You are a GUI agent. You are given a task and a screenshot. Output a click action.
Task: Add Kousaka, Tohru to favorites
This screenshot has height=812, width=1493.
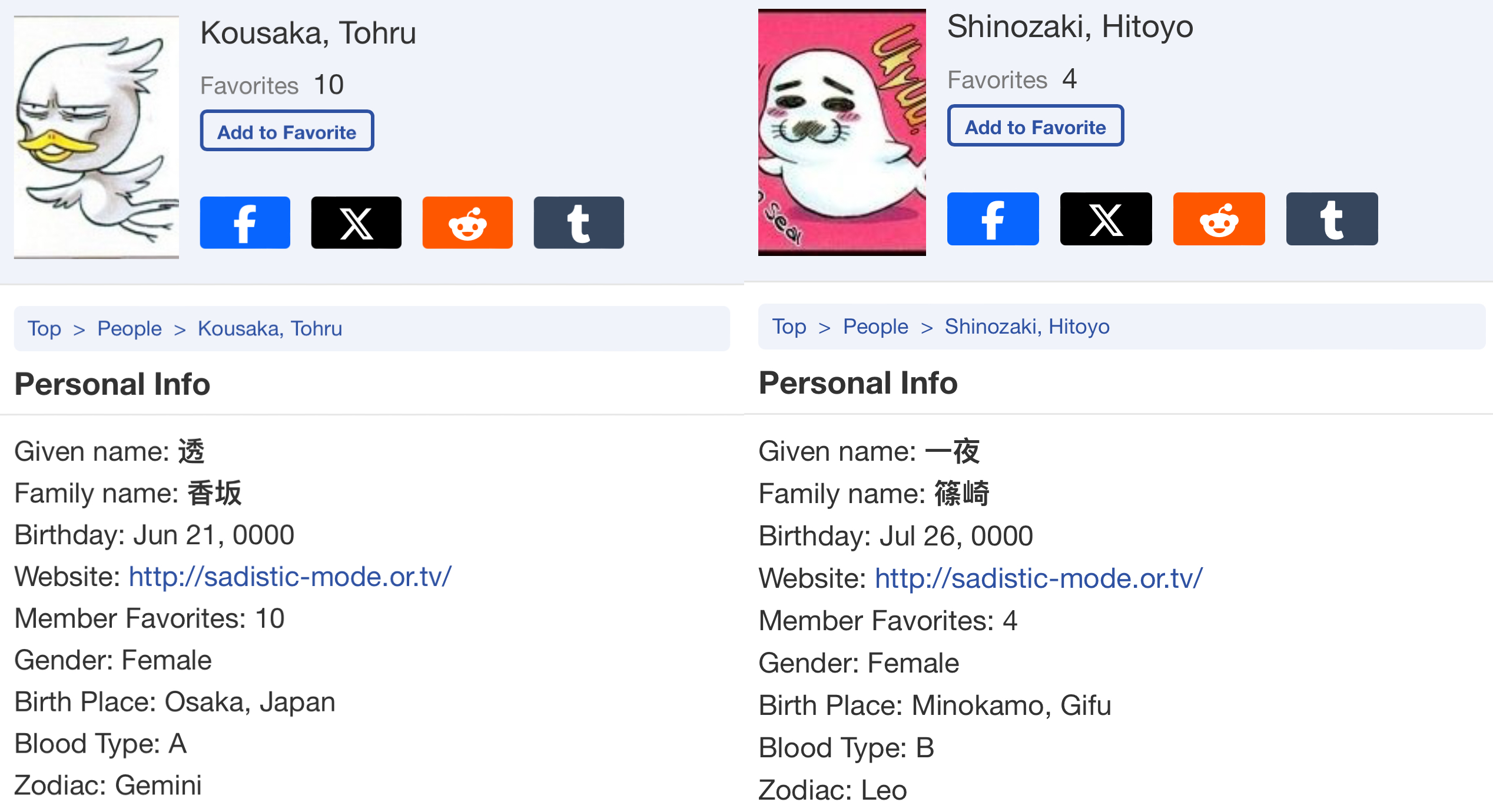tap(287, 131)
